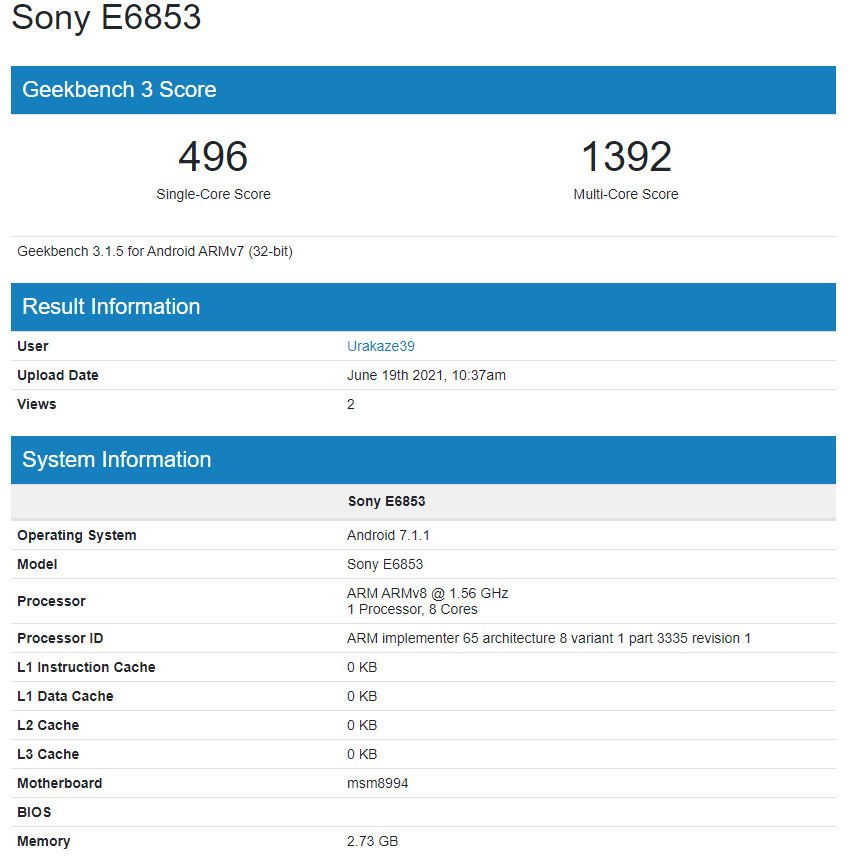Click the Motherboard label
Screen dimensions: 849x862
(x=60, y=783)
